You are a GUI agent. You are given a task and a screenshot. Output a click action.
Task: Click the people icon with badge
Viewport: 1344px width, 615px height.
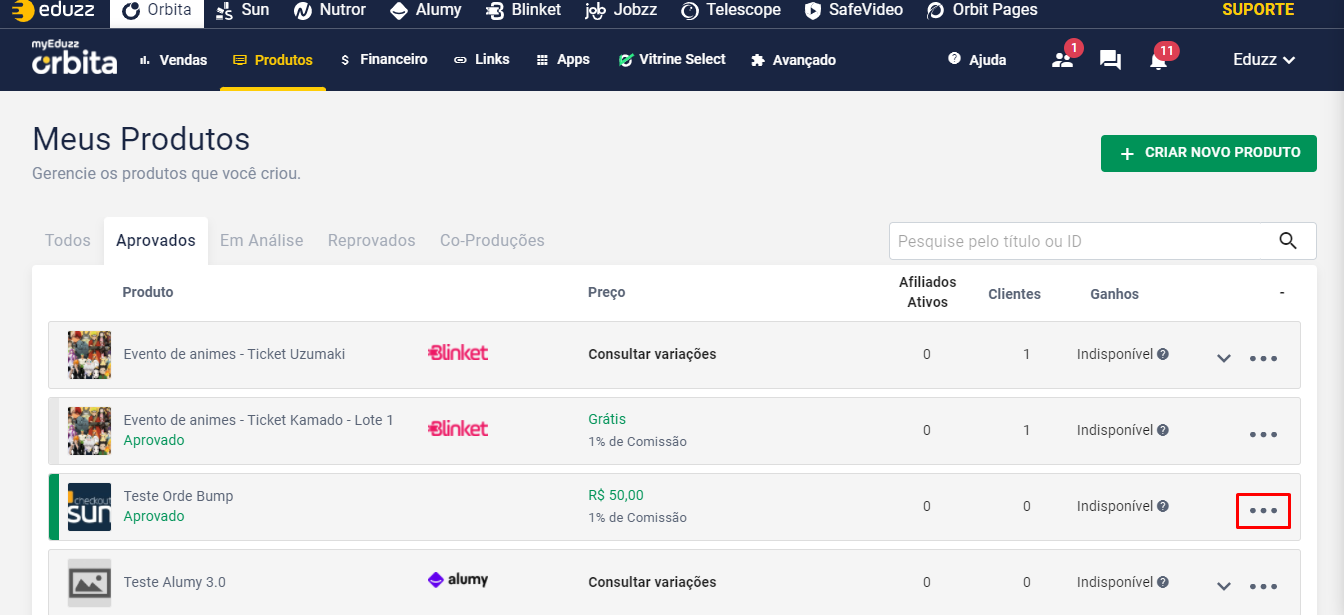click(1062, 60)
